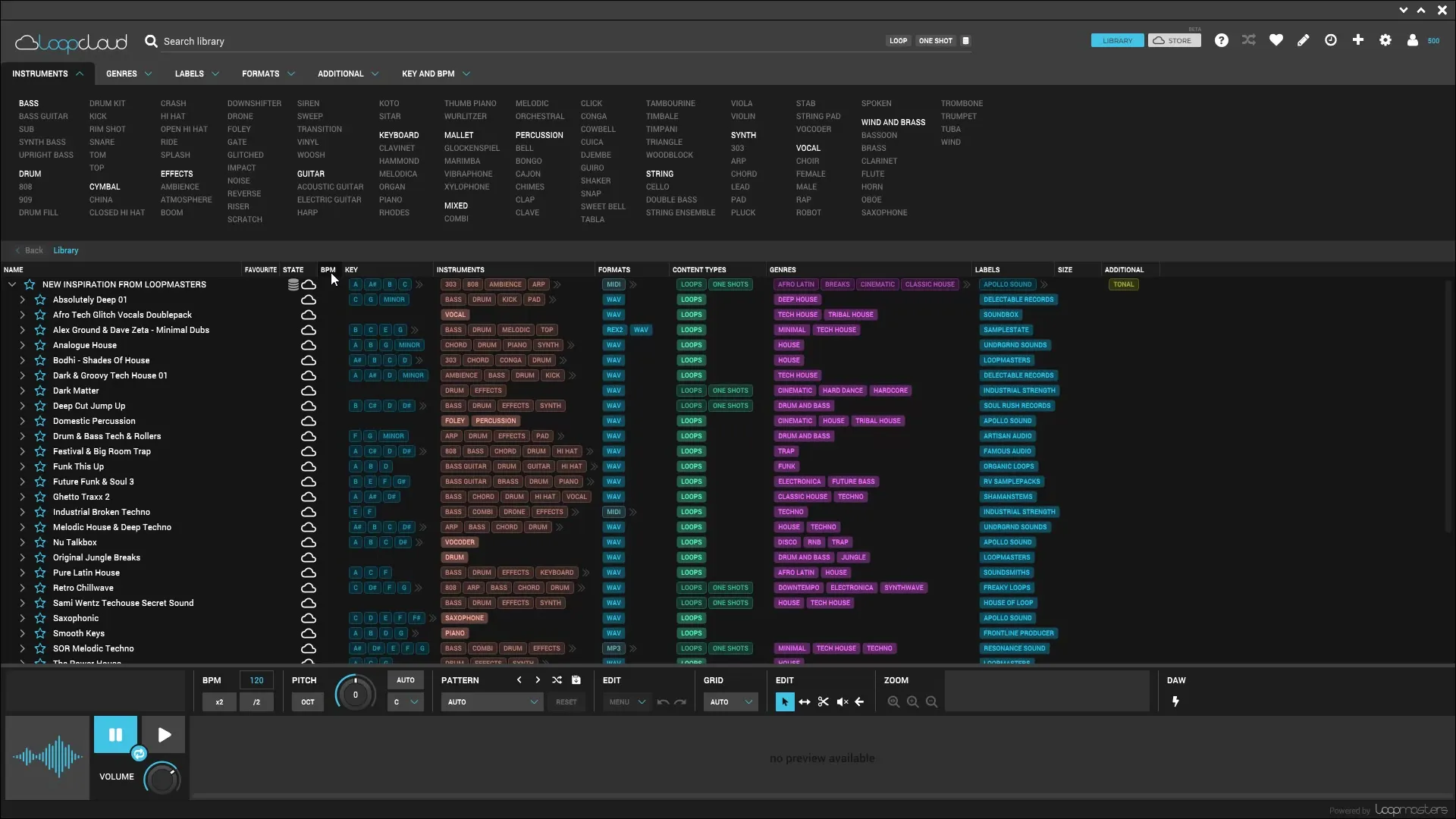Click the database icon in NEW INSPIRATION row
Image resolution: width=1456 pixels, height=819 pixels.
click(293, 284)
